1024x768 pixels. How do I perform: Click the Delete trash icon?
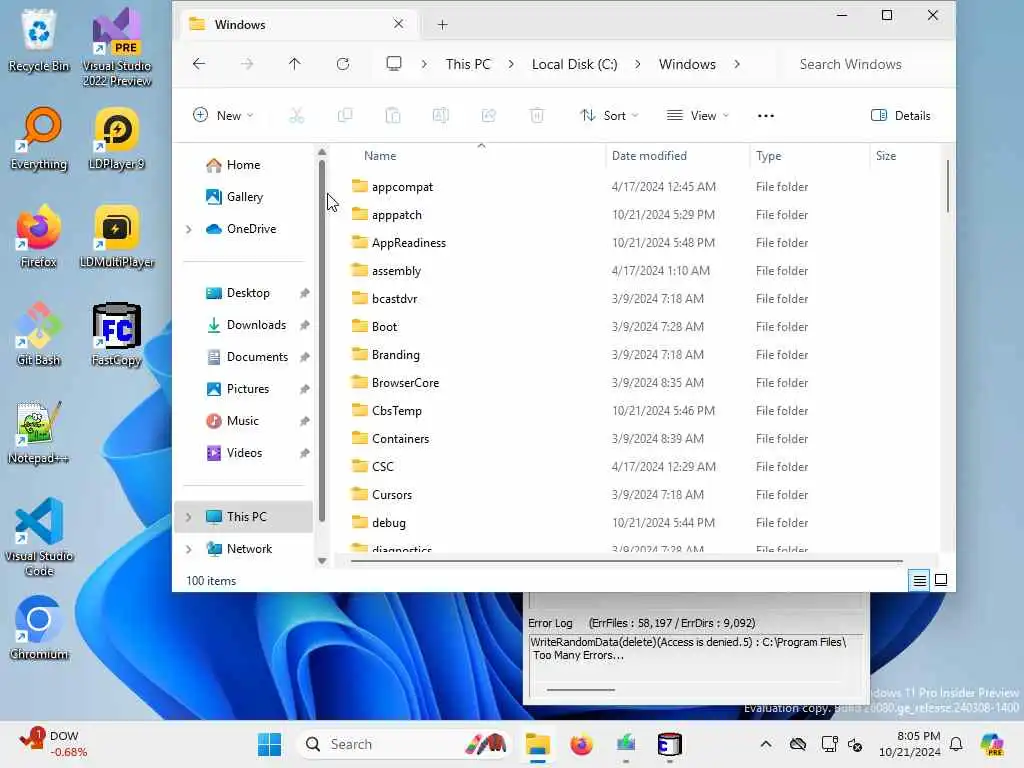(537, 116)
